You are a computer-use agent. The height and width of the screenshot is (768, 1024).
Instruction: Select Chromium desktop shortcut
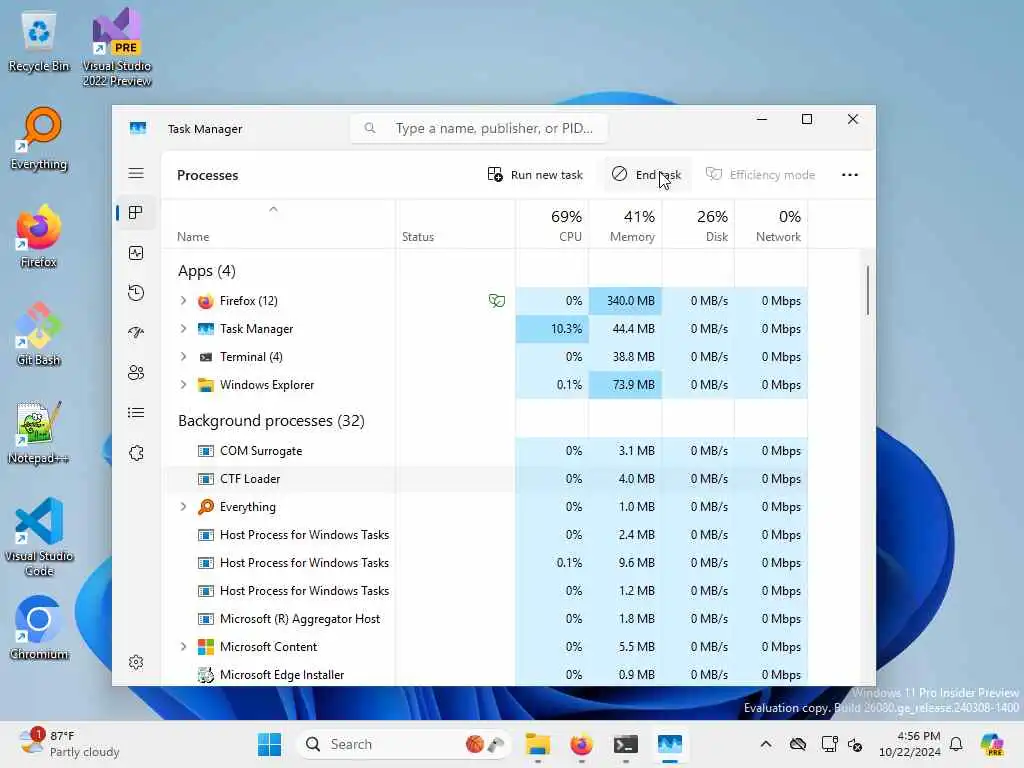tap(39, 628)
